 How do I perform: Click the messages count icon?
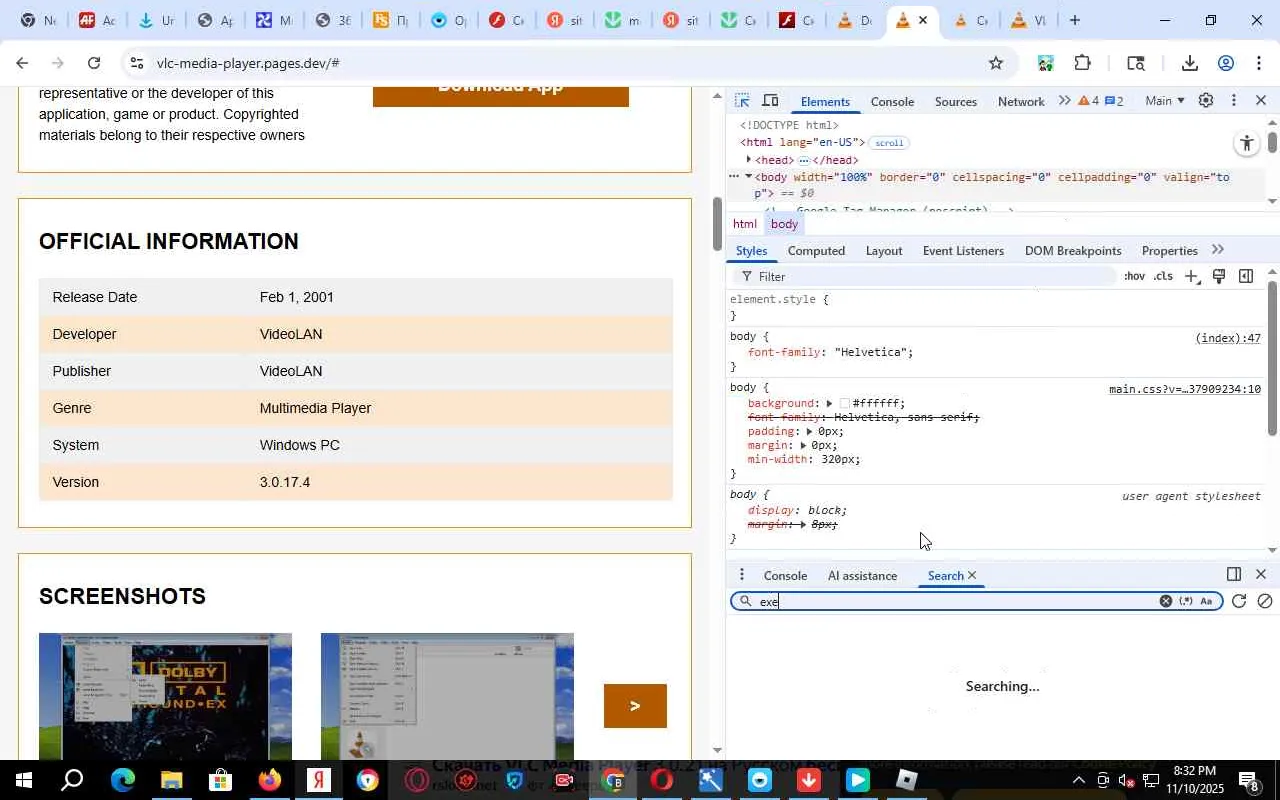point(1114,101)
